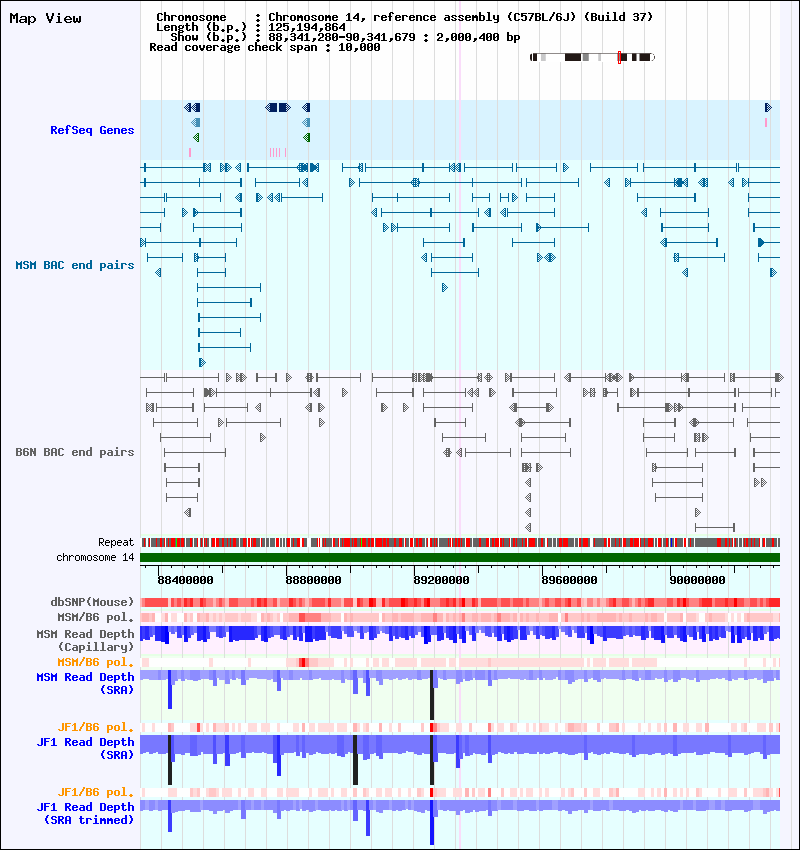Open the RefSeq Genes track link

point(92,130)
